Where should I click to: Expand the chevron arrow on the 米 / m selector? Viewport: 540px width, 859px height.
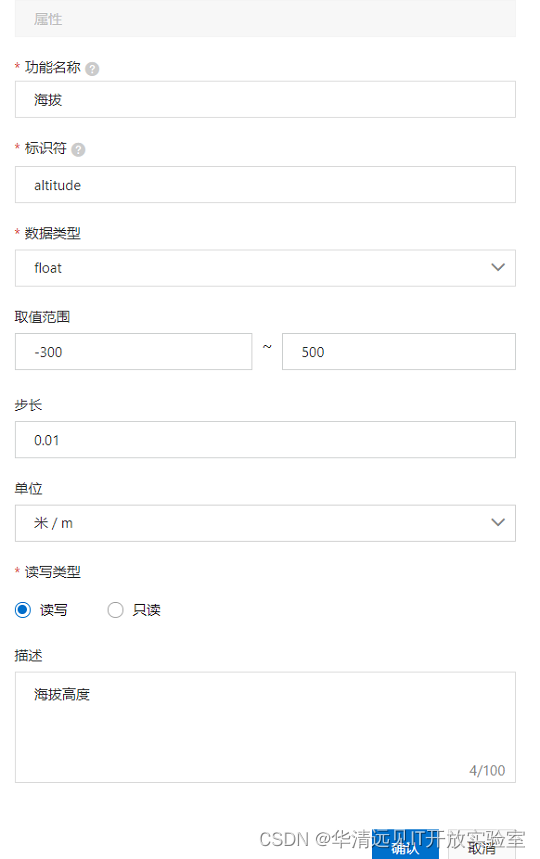[498, 523]
